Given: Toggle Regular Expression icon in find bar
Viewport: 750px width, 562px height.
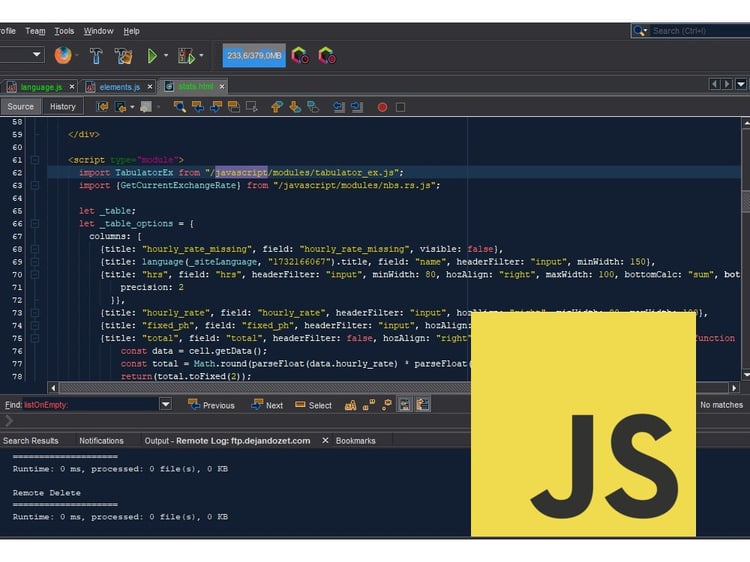Looking at the screenshot, I should (x=386, y=405).
